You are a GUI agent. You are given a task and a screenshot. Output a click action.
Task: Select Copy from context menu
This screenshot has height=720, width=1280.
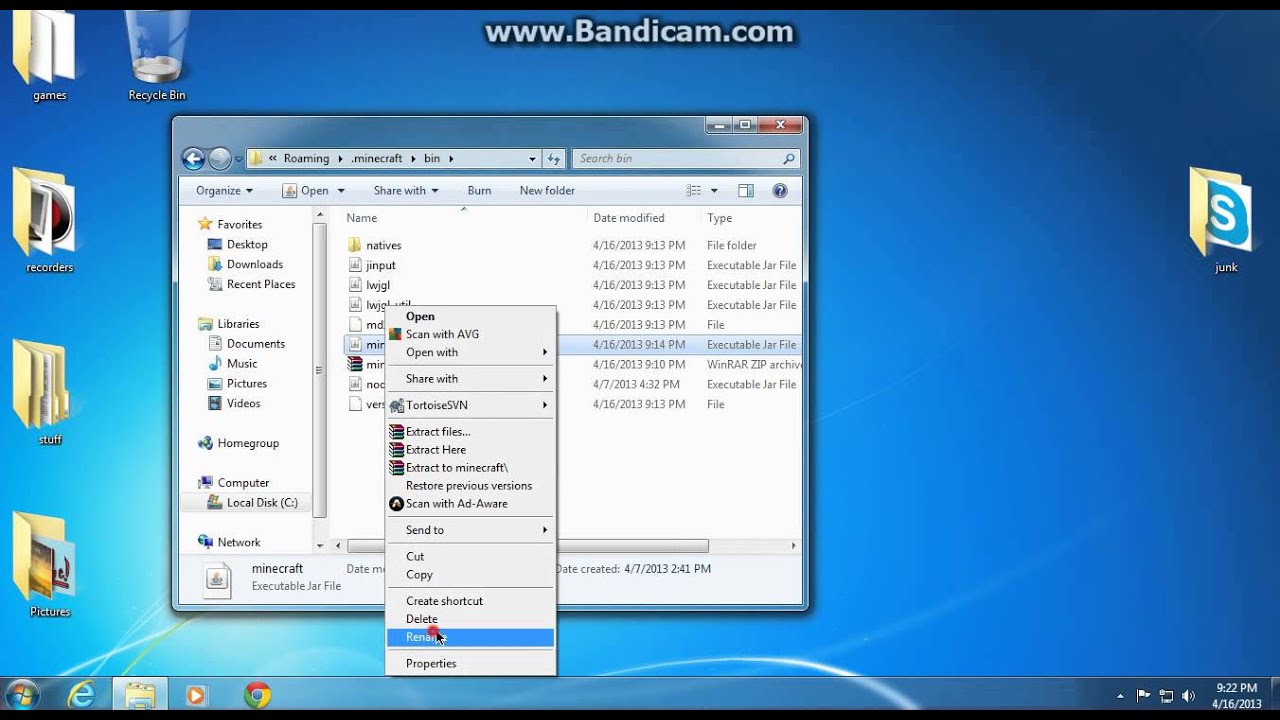[470, 575]
